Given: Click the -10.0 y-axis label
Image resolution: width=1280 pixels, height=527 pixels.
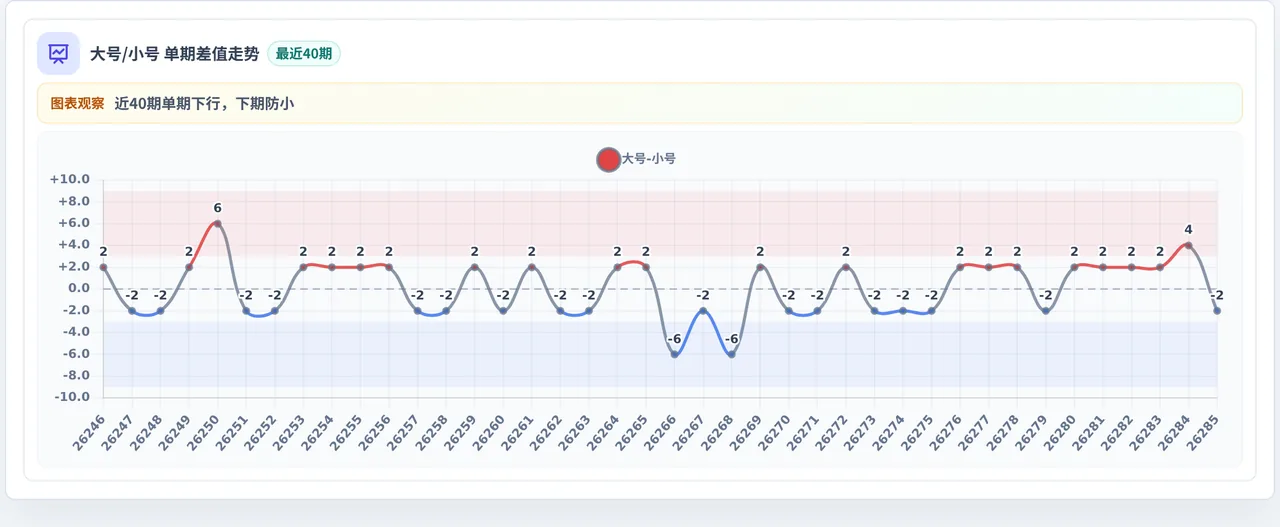Looking at the screenshot, I should 72,398.
